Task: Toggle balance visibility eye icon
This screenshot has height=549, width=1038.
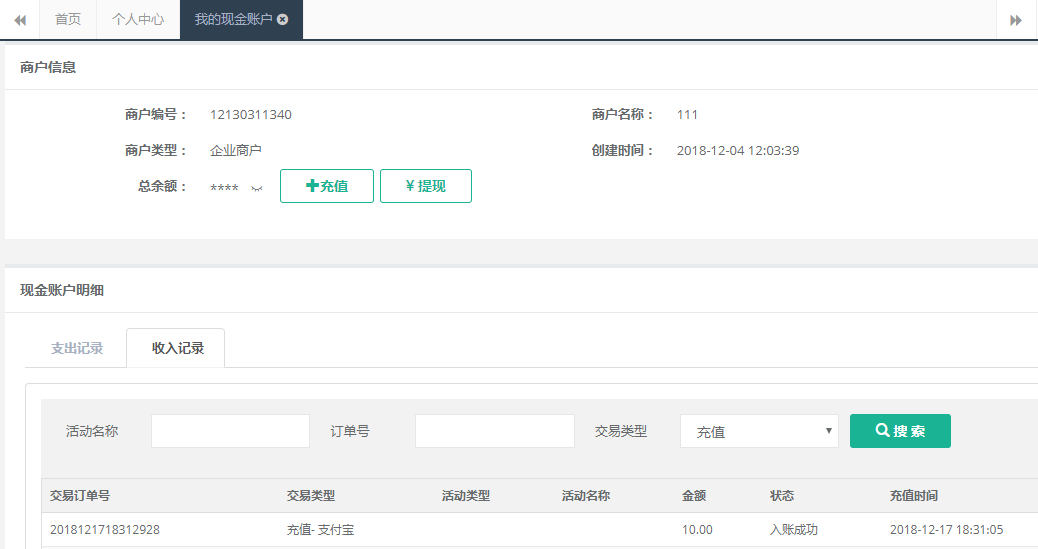Action: point(257,189)
